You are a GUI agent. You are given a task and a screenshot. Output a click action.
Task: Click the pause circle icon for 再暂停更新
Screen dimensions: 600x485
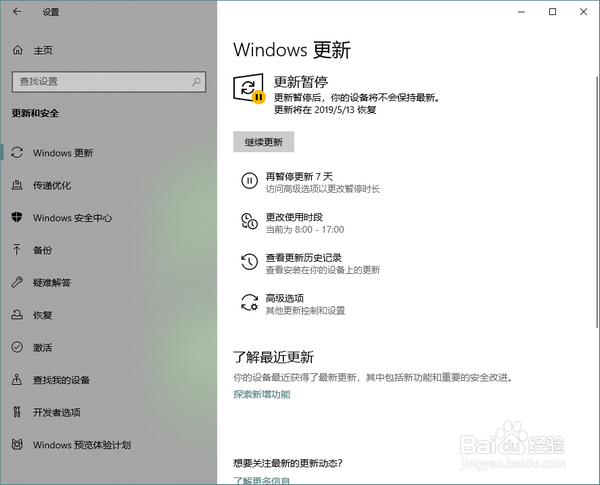249,180
